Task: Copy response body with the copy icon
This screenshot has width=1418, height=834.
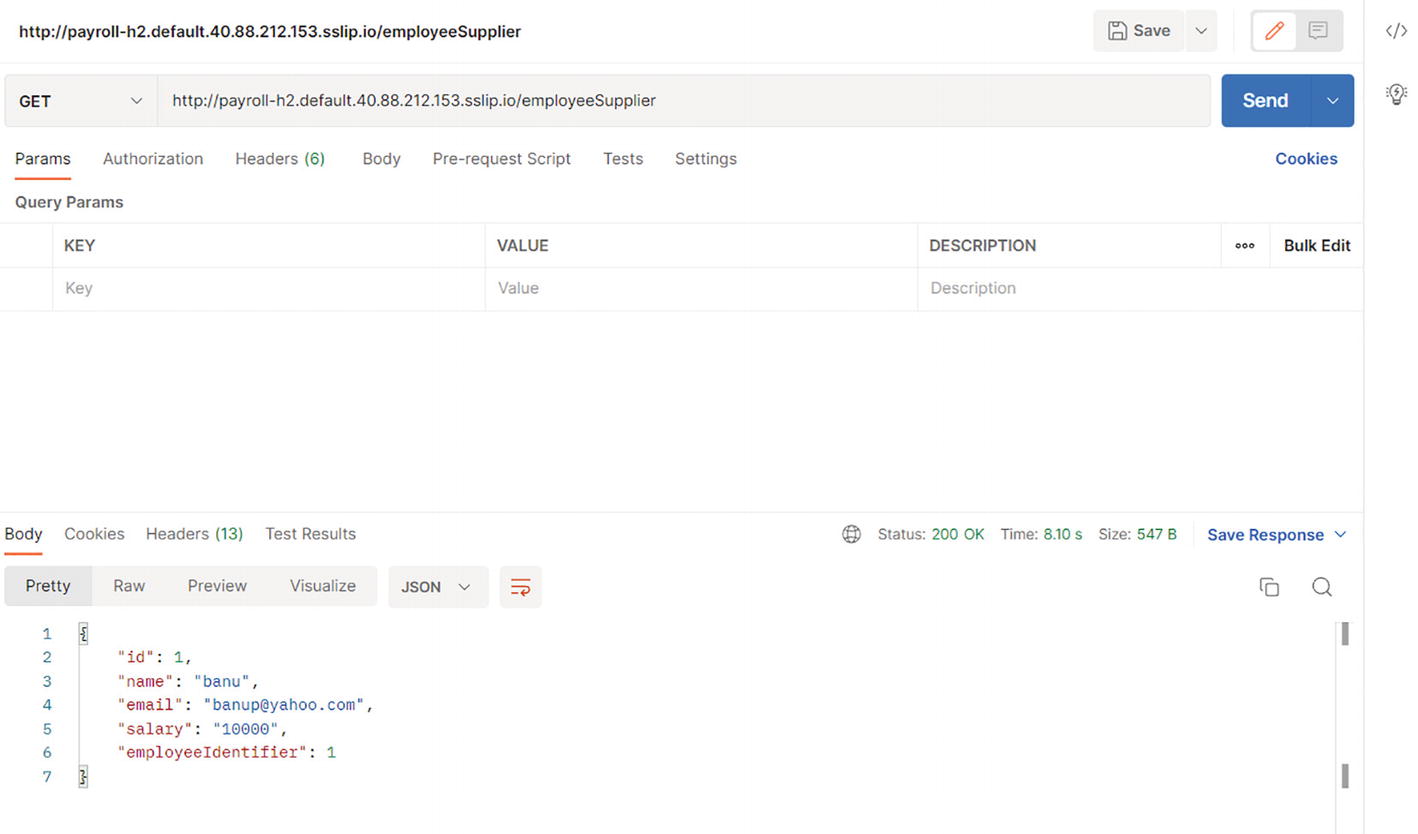Action: [x=1269, y=587]
